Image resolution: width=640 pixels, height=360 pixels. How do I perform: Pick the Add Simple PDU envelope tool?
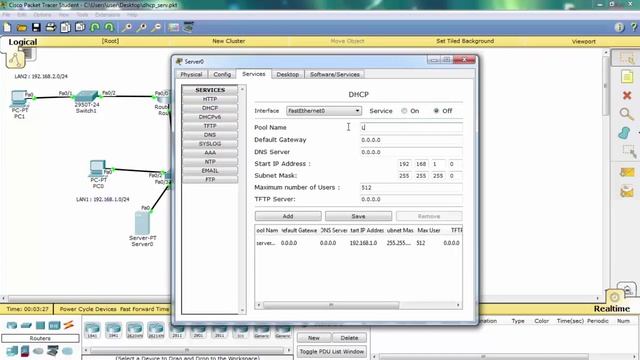click(627, 172)
